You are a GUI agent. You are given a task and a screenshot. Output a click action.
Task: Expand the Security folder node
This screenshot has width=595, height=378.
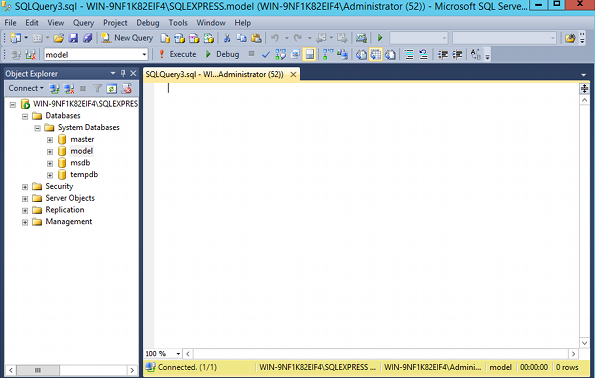point(25,187)
